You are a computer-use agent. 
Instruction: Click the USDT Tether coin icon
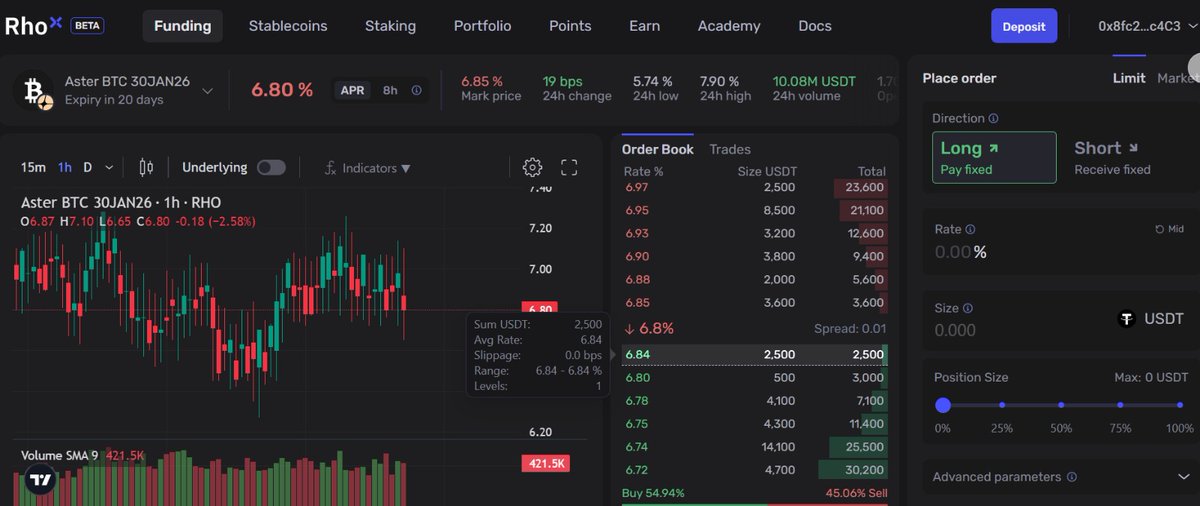coord(1127,319)
